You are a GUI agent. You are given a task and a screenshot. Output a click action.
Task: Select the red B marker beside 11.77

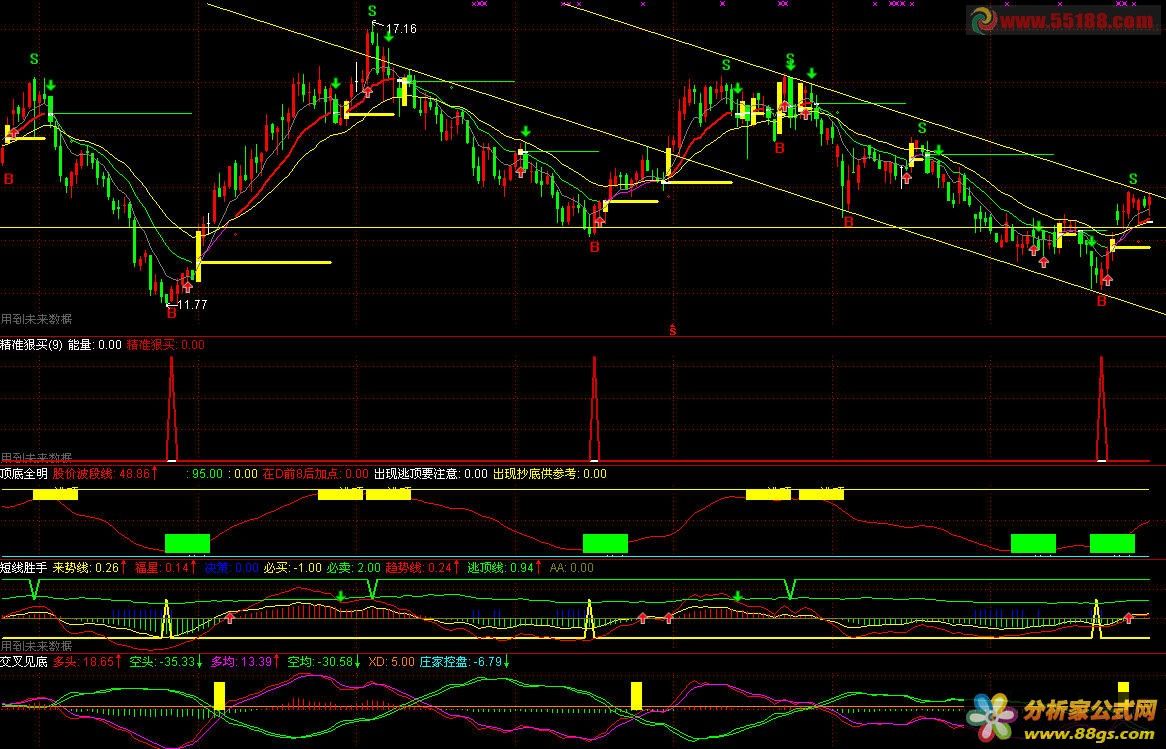pyautogui.click(x=172, y=314)
